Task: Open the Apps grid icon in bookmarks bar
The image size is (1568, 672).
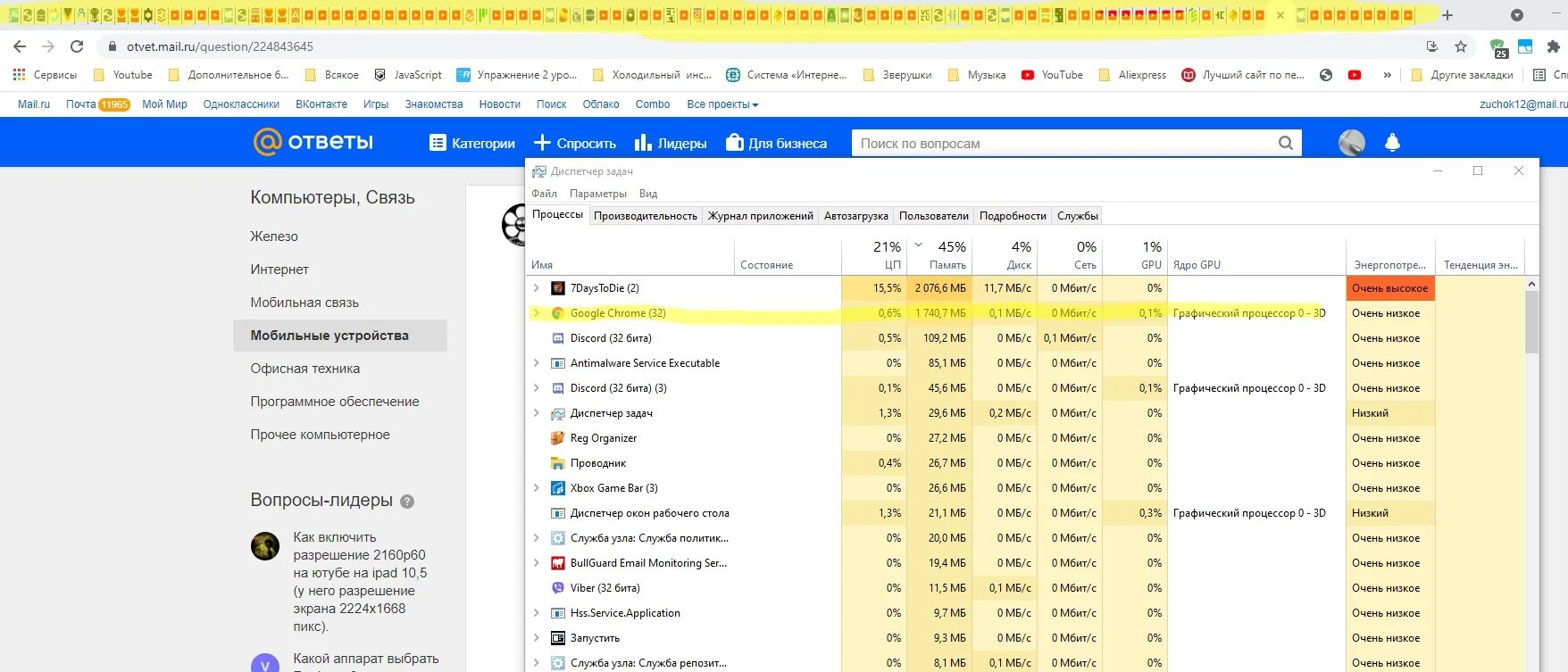Action: 19,75
